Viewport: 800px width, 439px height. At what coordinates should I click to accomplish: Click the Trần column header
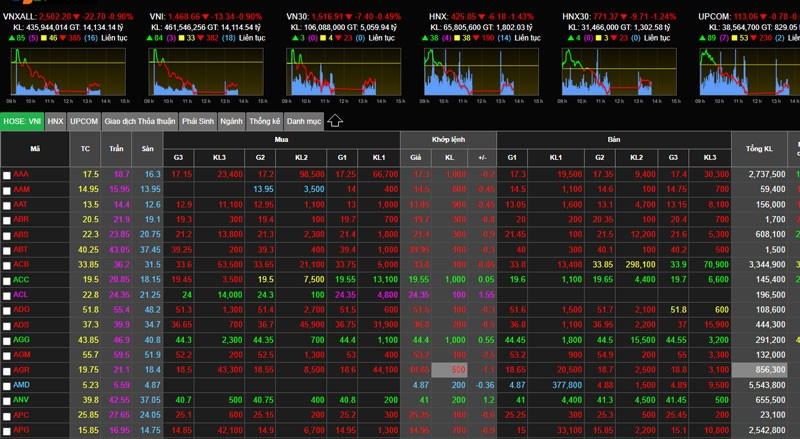click(x=116, y=149)
